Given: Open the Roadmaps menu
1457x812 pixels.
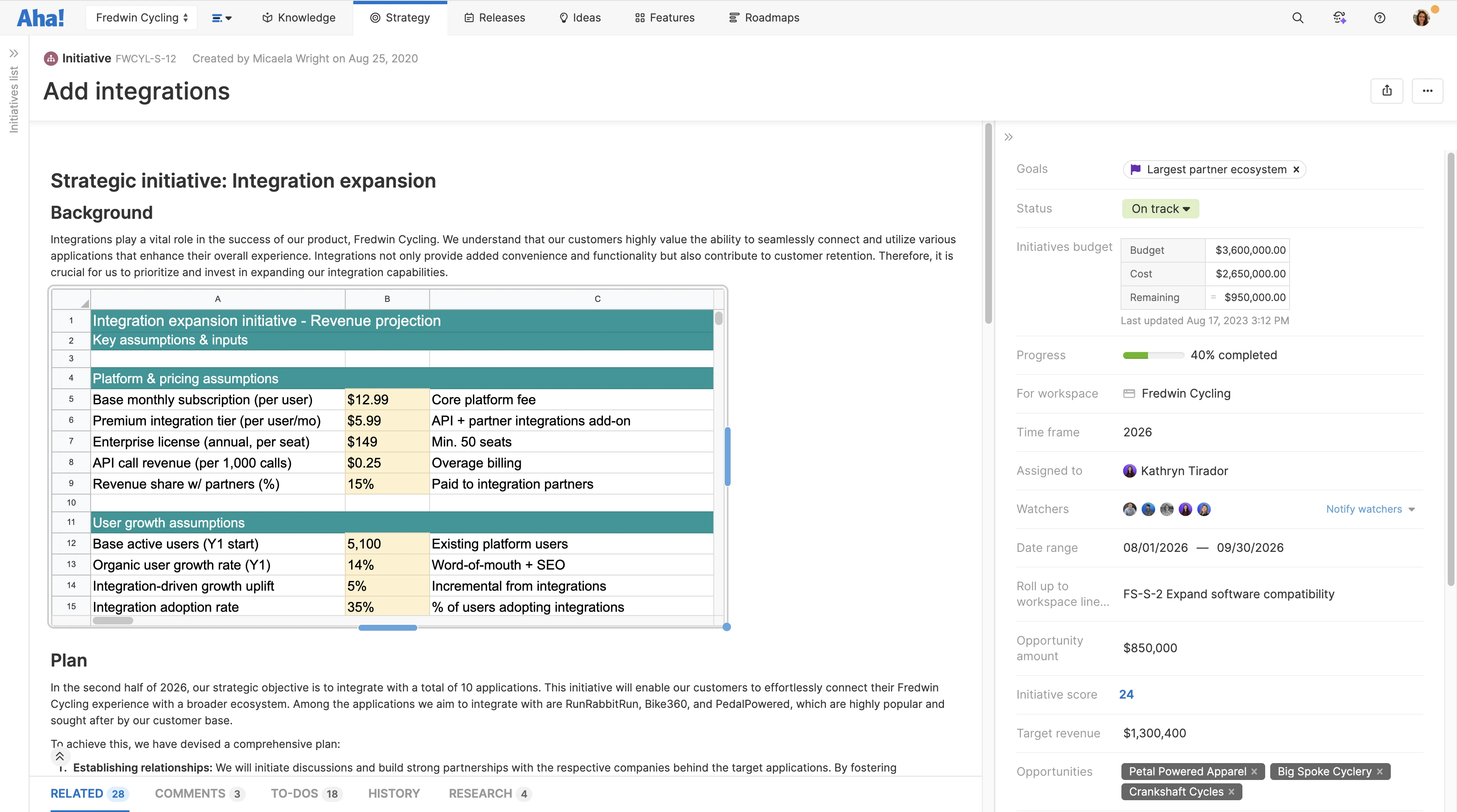Looking at the screenshot, I should tap(764, 18).
